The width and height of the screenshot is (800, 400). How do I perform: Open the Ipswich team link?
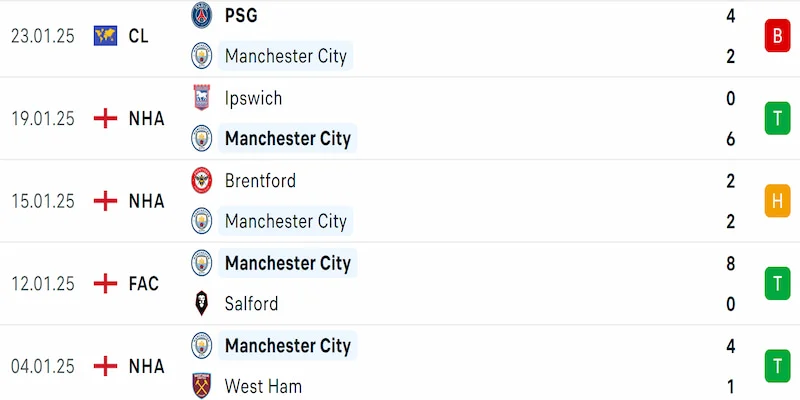pyautogui.click(x=253, y=98)
